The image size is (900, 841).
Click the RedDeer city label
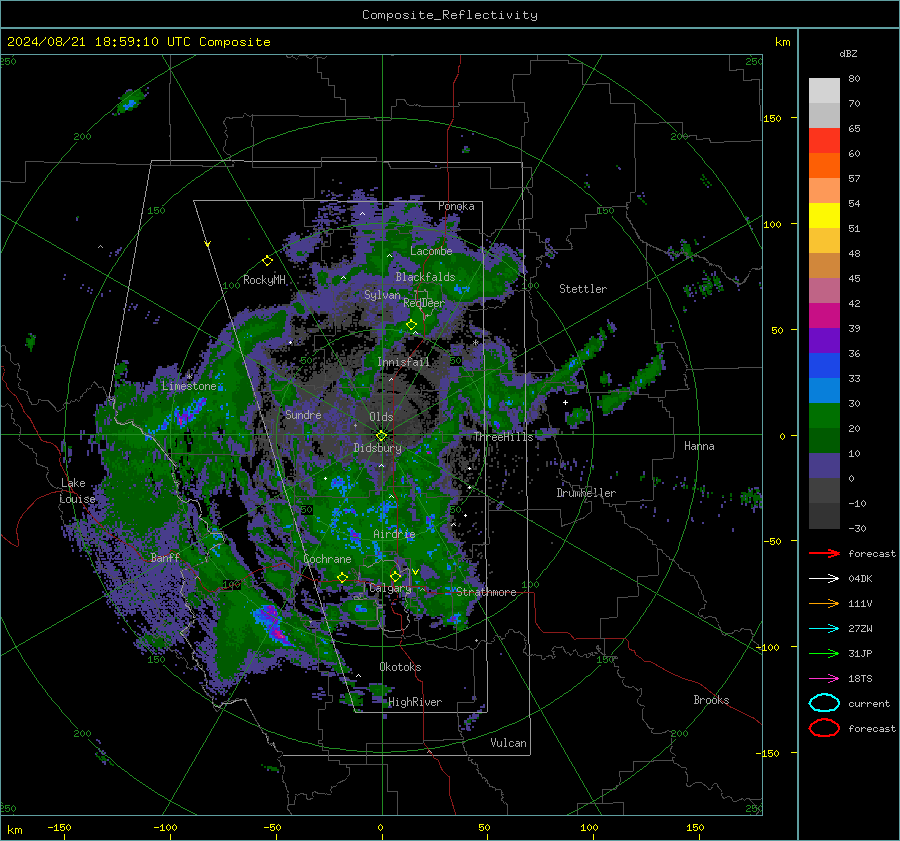click(x=424, y=303)
